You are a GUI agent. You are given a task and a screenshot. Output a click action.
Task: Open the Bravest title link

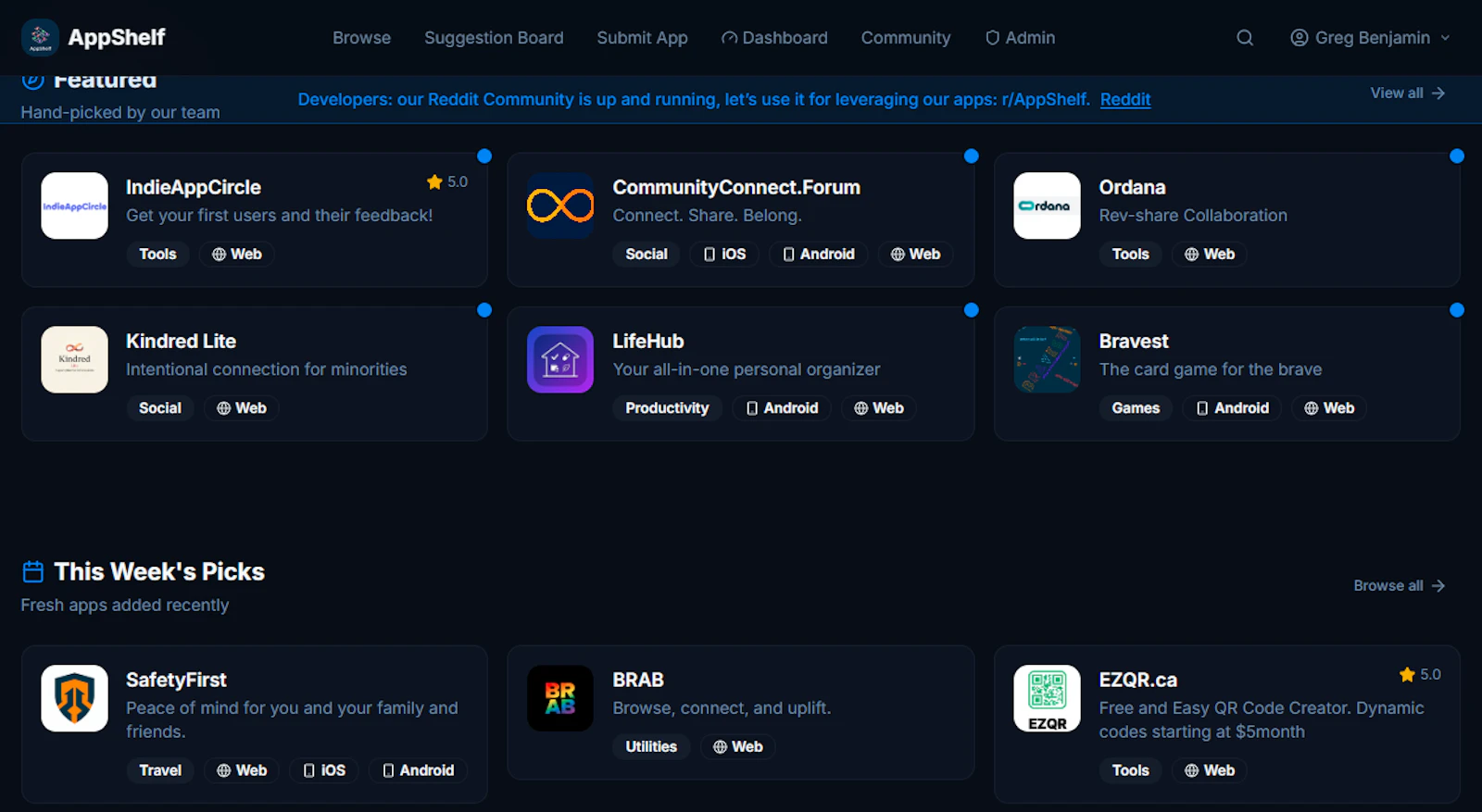tap(1134, 341)
